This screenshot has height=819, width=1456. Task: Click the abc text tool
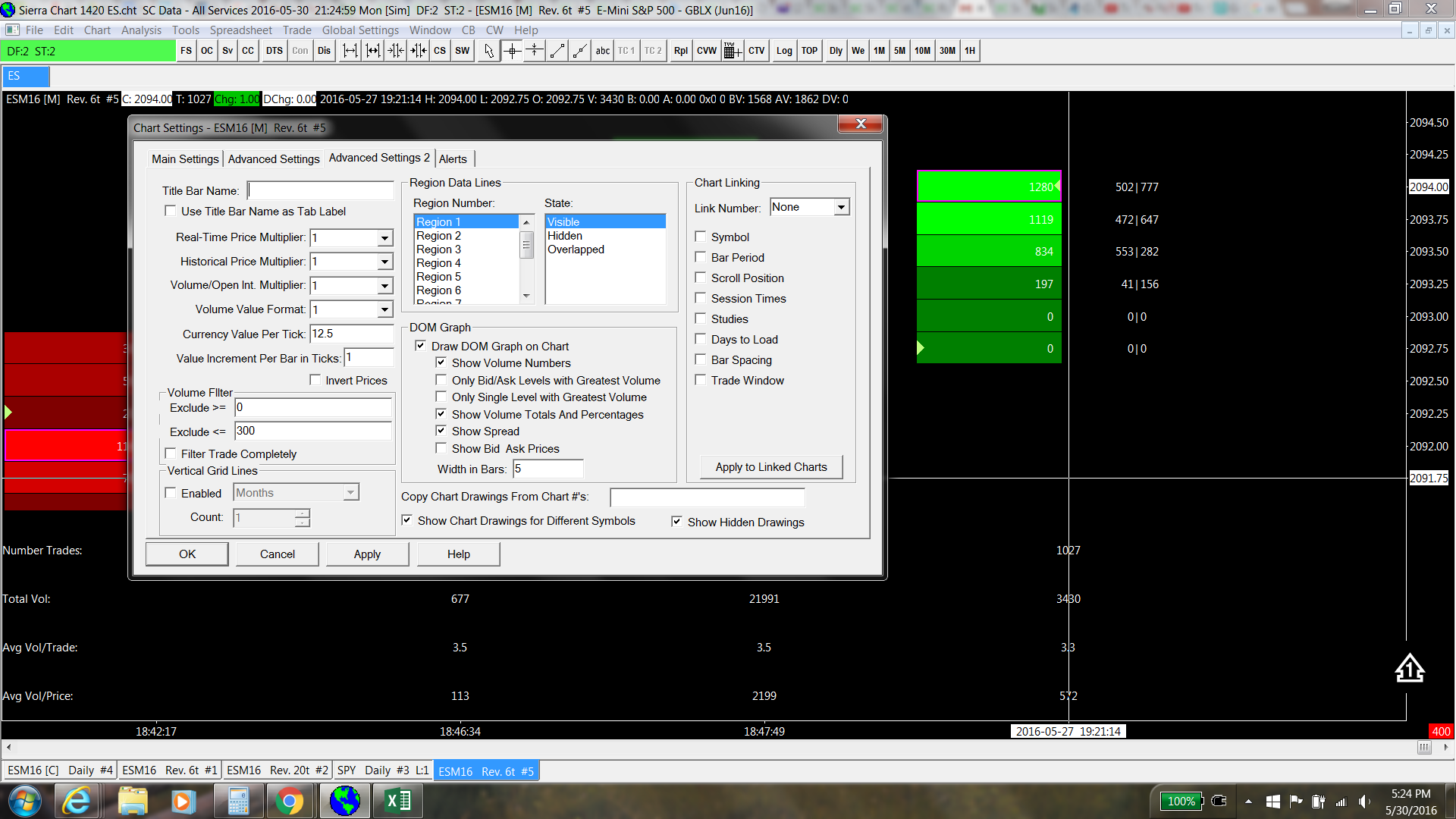tap(603, 51)
